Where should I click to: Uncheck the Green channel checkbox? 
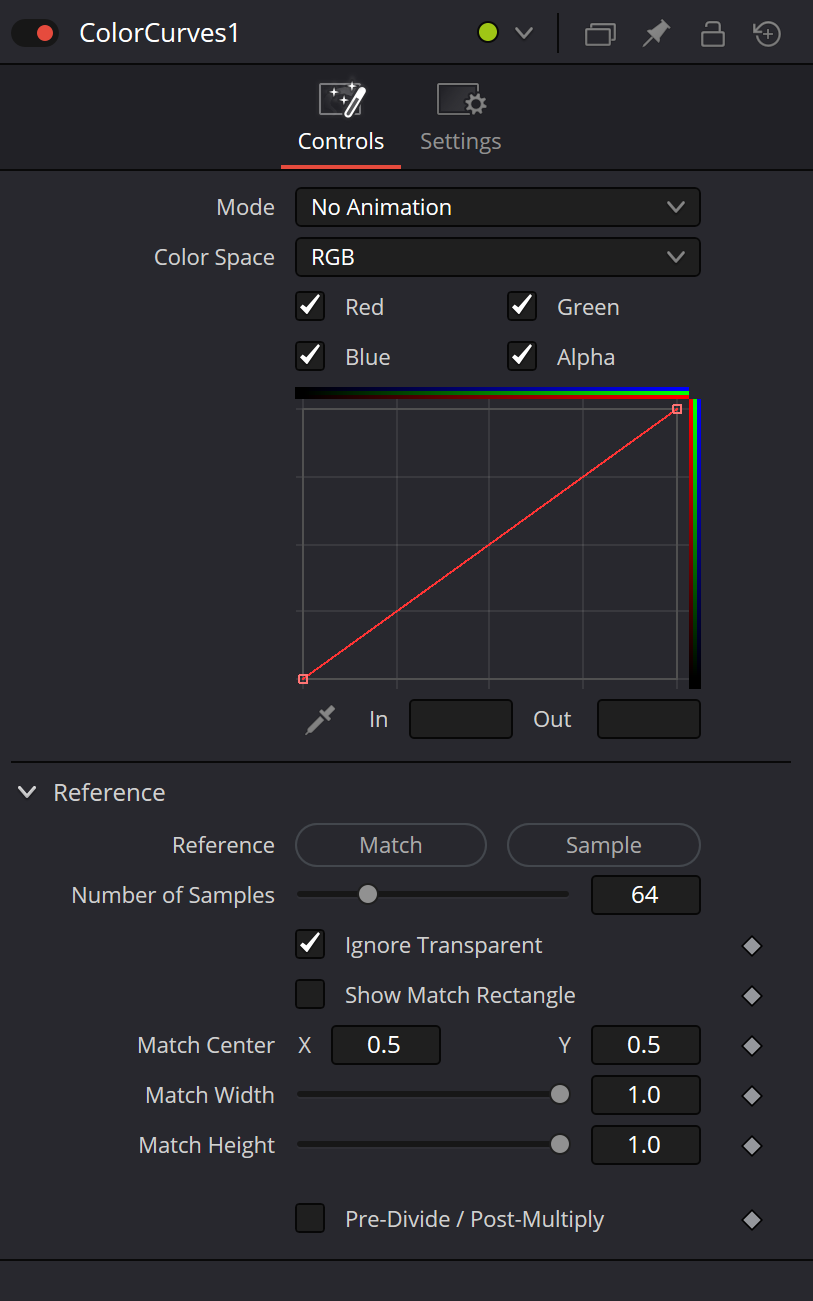522,306
